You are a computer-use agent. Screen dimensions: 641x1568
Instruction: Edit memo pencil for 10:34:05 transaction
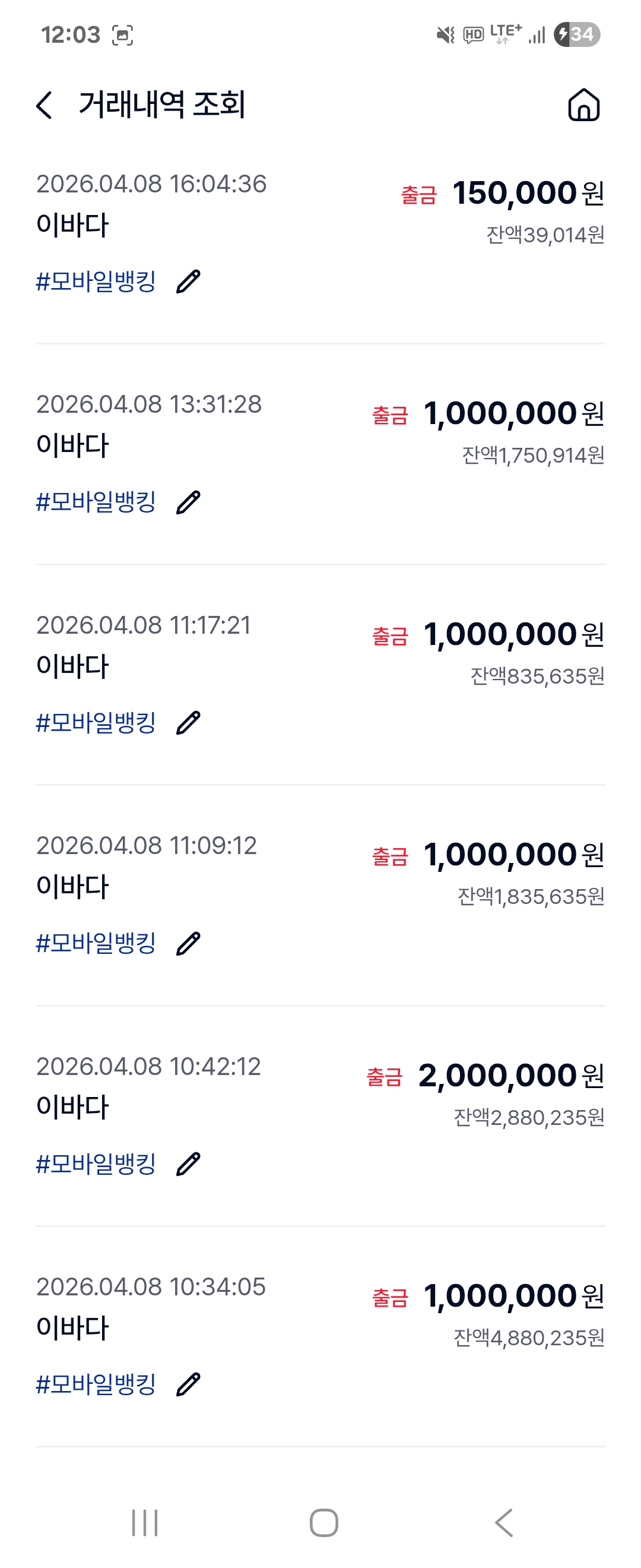(x=188, y=1384)
